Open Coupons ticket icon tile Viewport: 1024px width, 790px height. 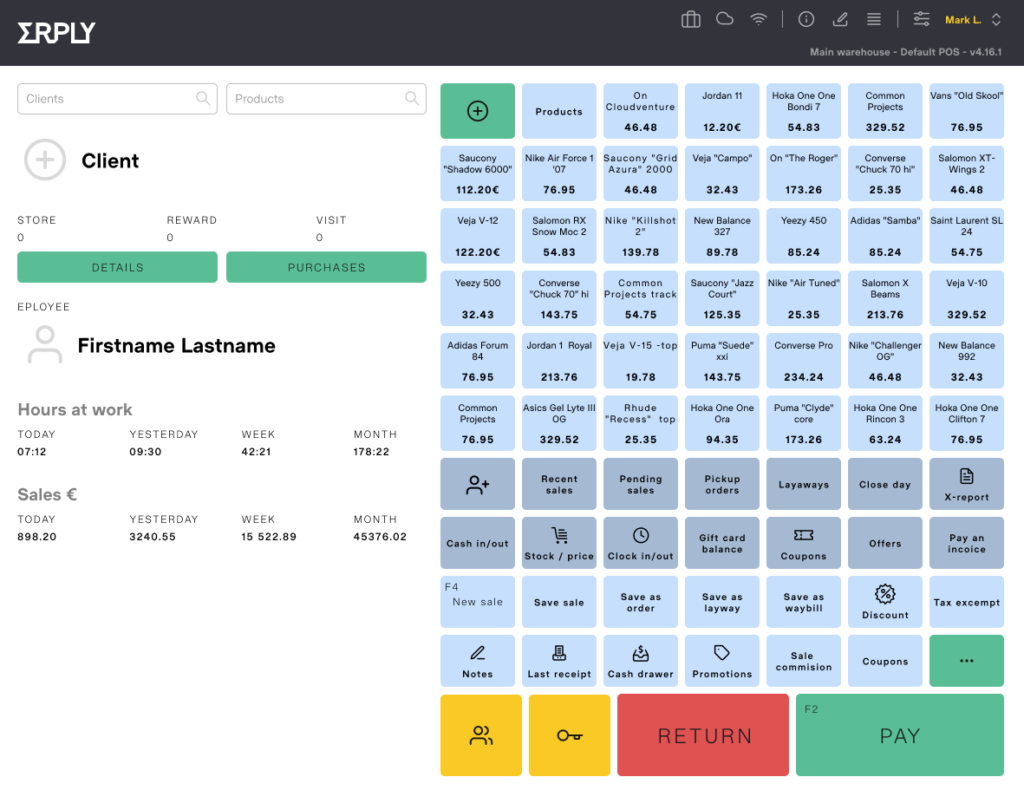tap(803, 543)
